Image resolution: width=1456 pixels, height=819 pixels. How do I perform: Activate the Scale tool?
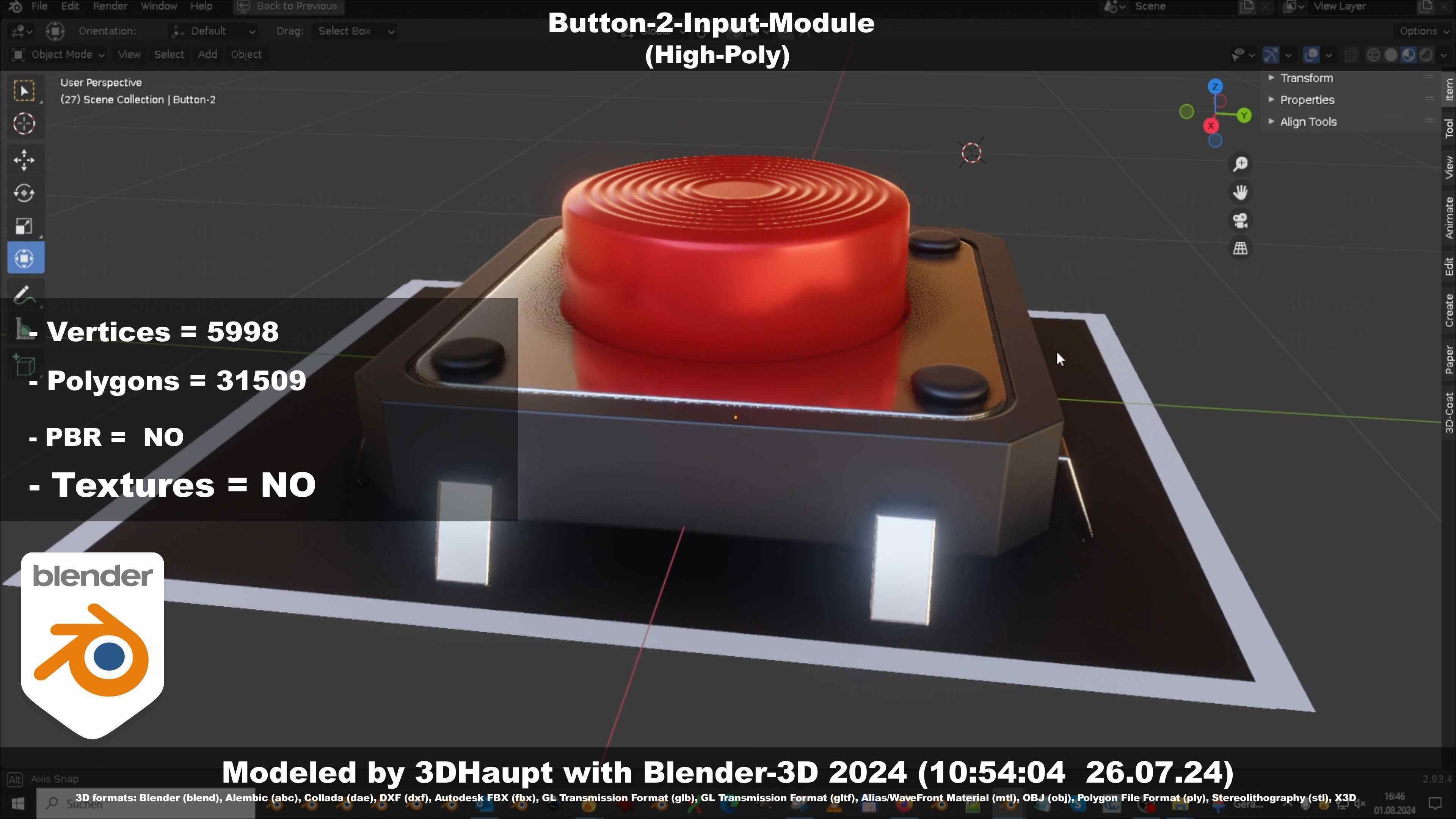(24, 226)
